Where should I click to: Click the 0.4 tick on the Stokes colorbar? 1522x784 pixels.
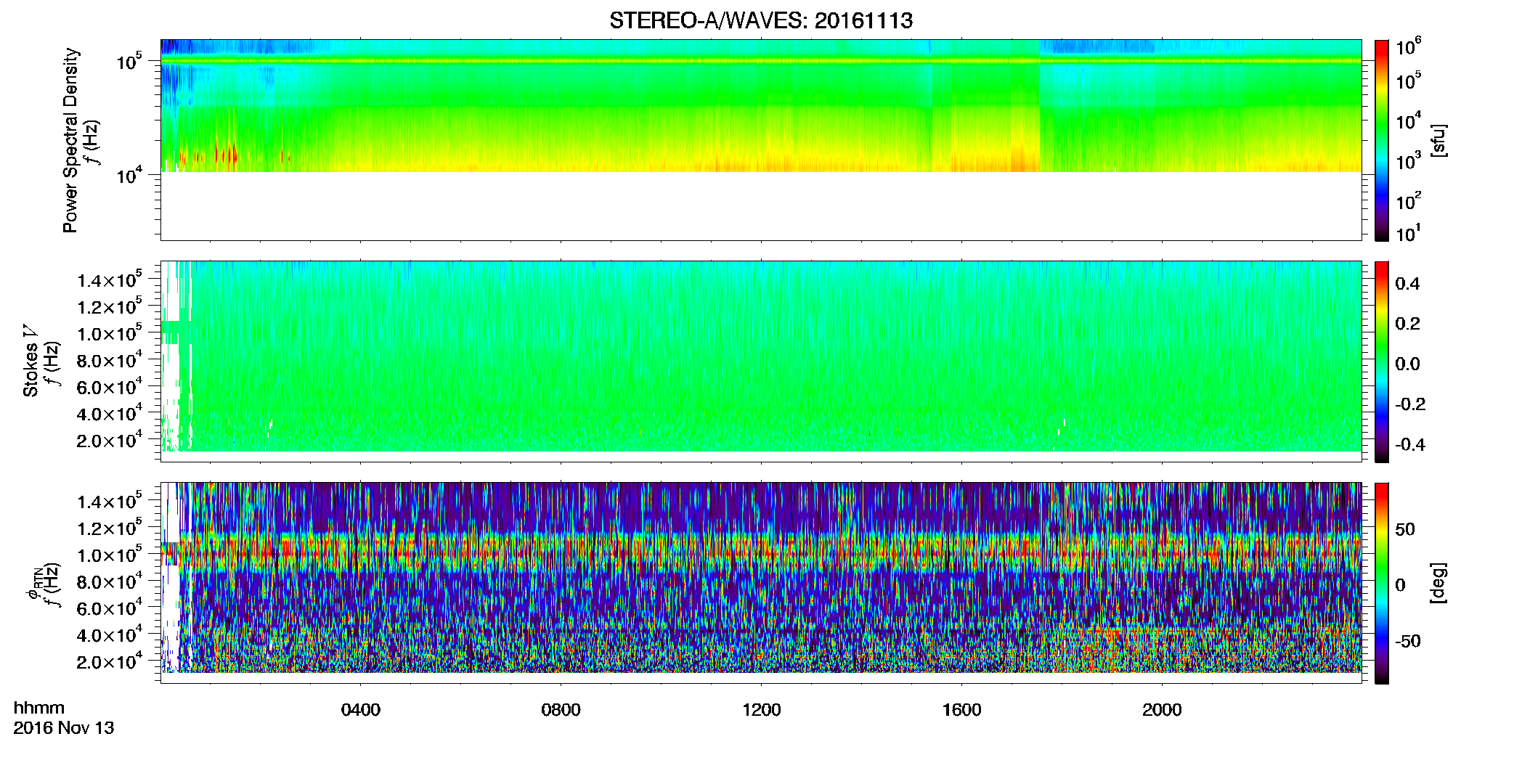(x=1407, y=284)
